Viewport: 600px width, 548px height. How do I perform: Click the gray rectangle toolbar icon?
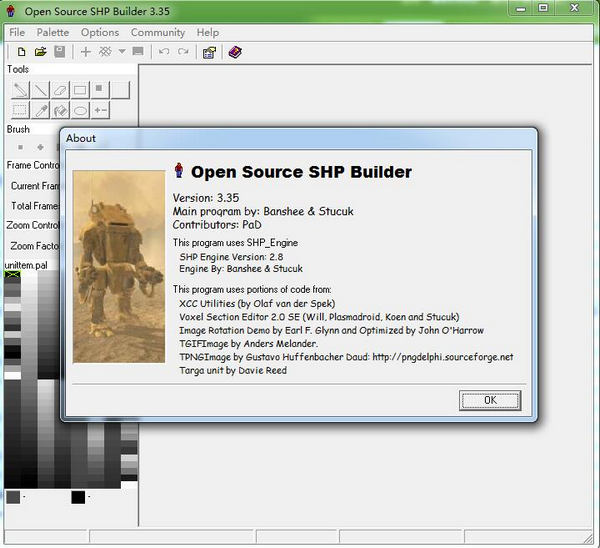tap(138, 51)
